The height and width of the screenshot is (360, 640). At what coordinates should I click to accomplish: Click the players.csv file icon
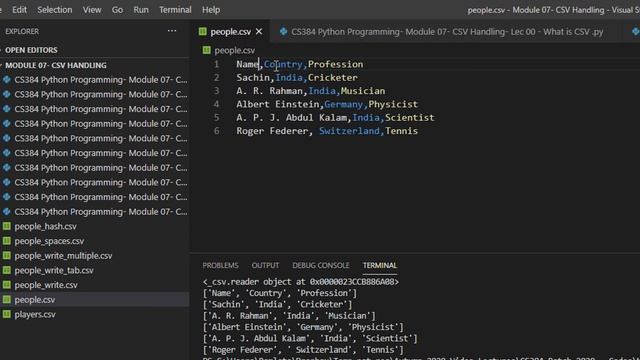(7, 314)
